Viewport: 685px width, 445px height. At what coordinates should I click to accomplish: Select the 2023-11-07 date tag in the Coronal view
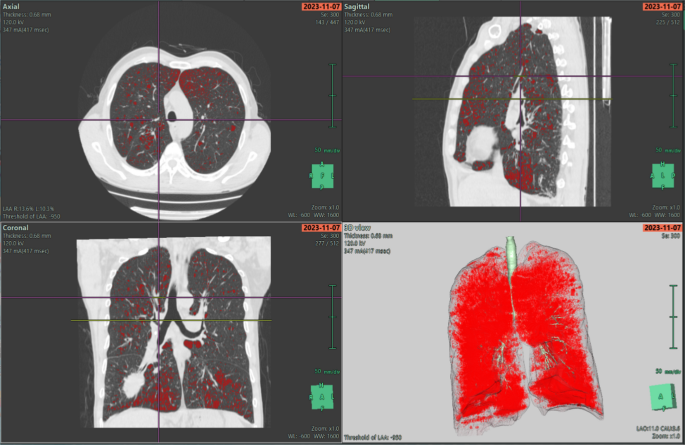[x=321, y=228]
